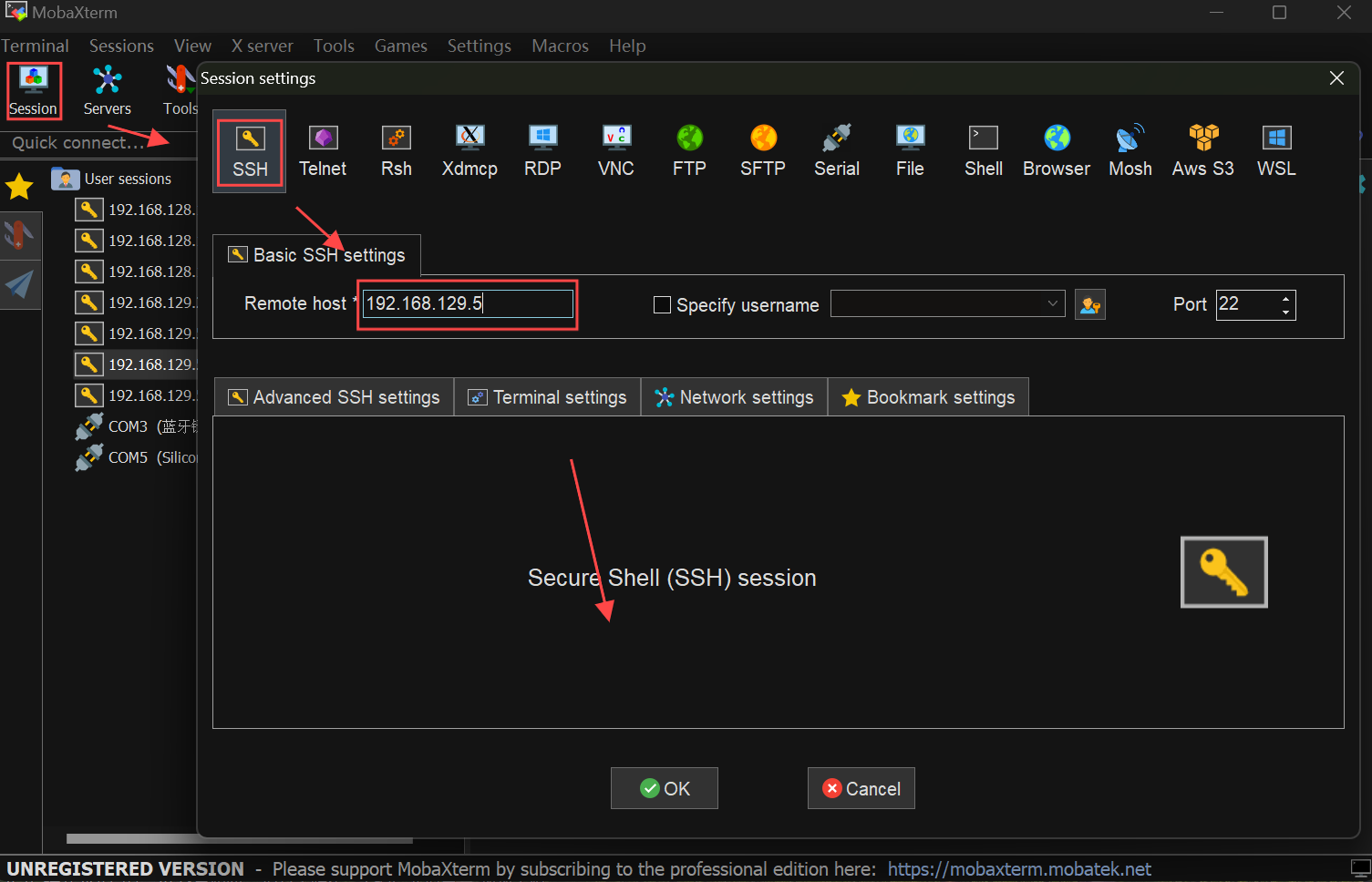This screenshot has width=1372, height=882.
Task: Open the Tools toolbar button
Action: point(180,91)
